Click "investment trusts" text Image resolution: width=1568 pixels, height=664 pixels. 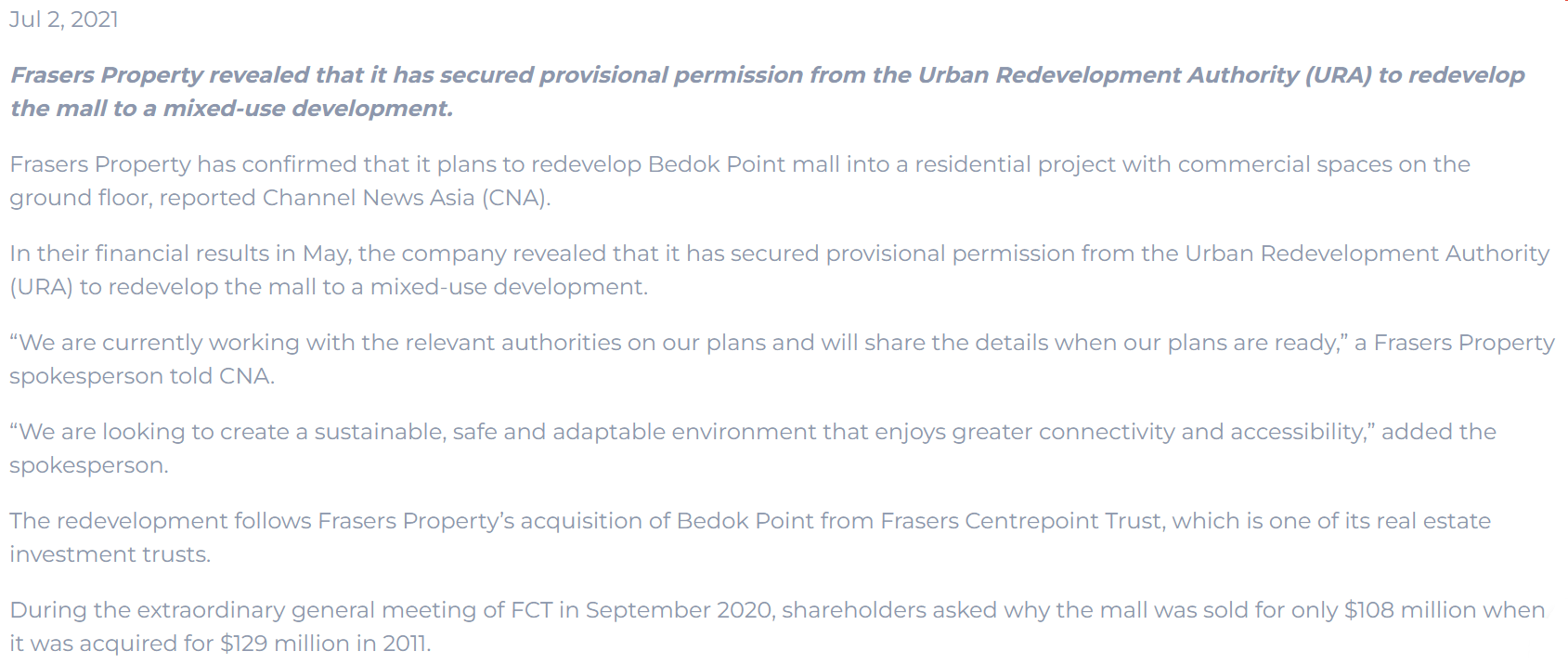(x=110, y=554)
